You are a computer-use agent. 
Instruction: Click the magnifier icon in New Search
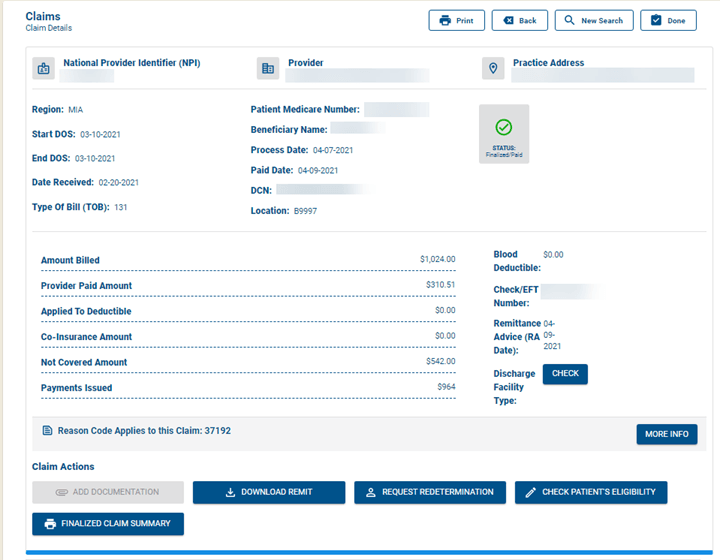point(569,21)
